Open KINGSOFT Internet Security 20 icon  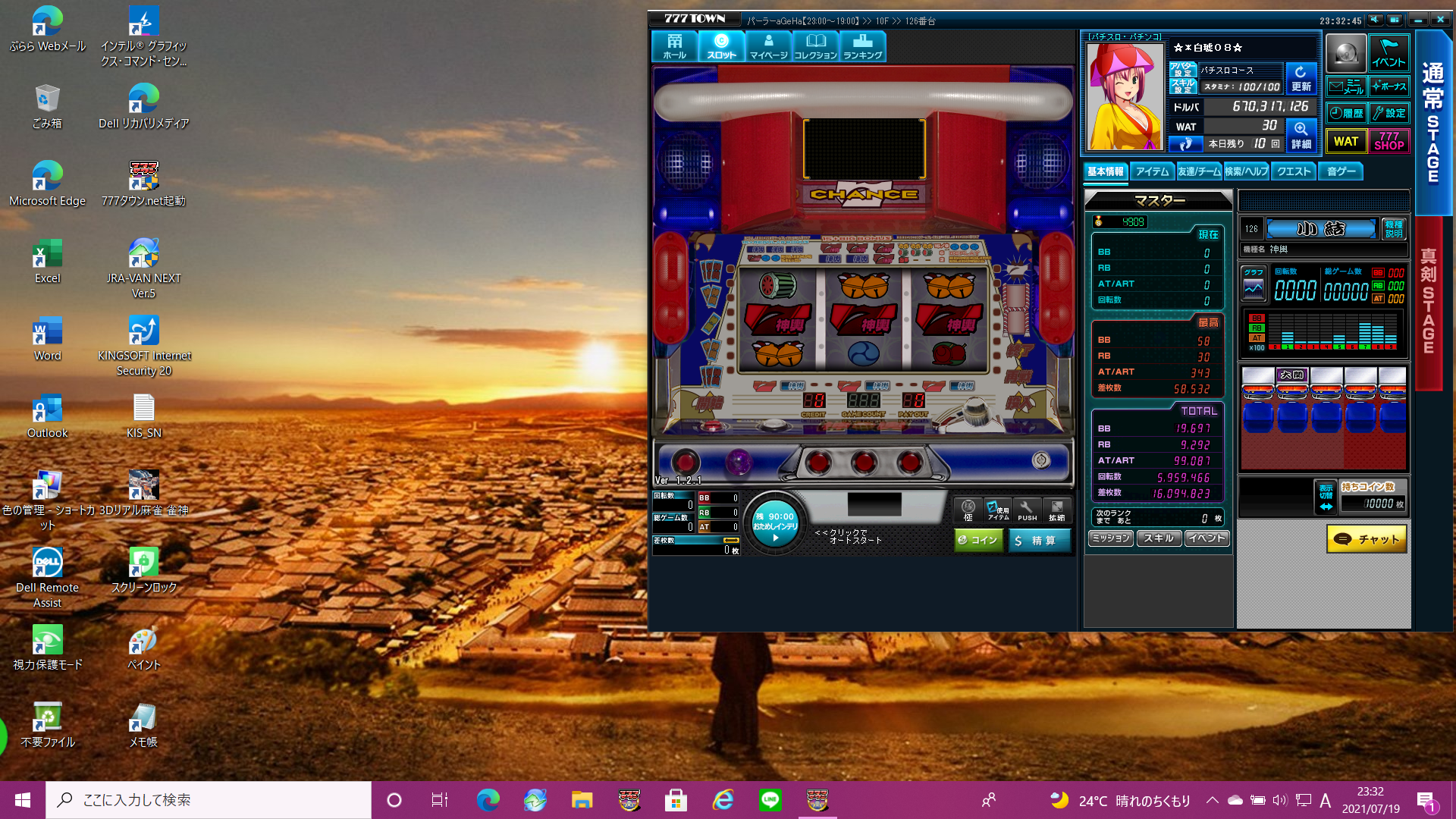(143, 346)
